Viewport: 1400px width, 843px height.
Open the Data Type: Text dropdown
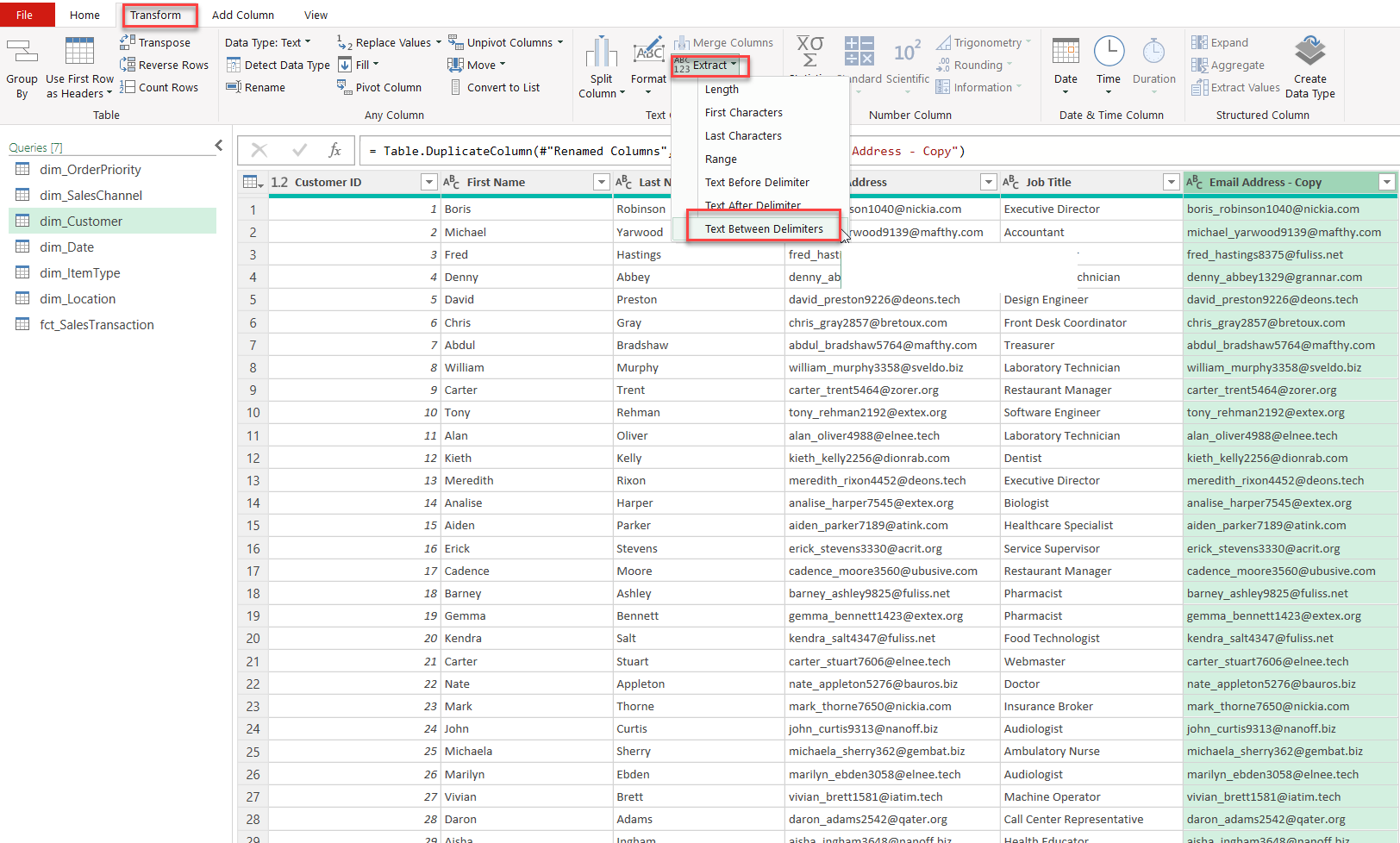coord(268,42)
